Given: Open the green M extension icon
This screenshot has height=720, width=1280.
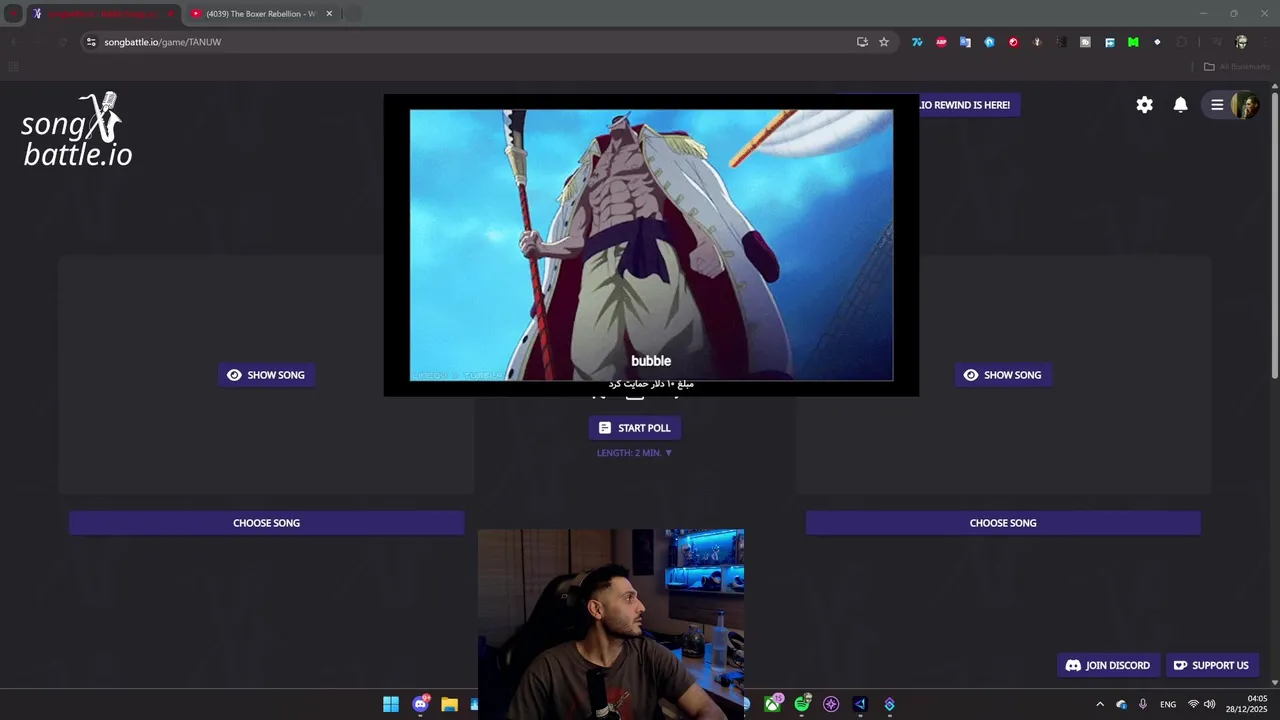Looking at the screenshot, I should pyautogui.click(x=1133, y=42).
